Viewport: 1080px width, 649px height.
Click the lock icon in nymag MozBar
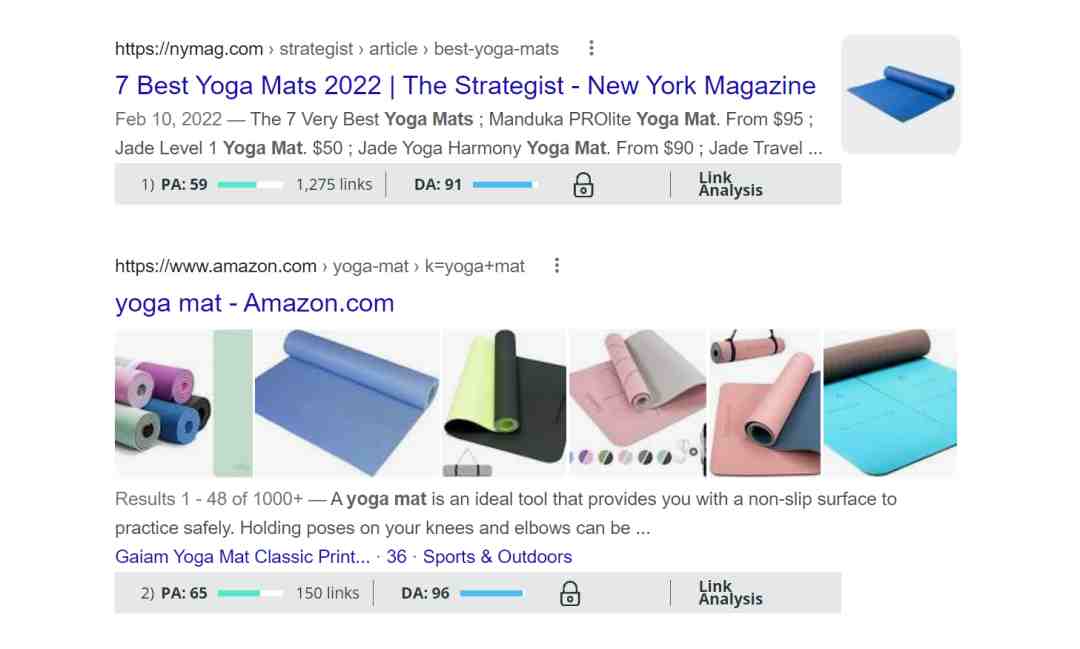583,185
